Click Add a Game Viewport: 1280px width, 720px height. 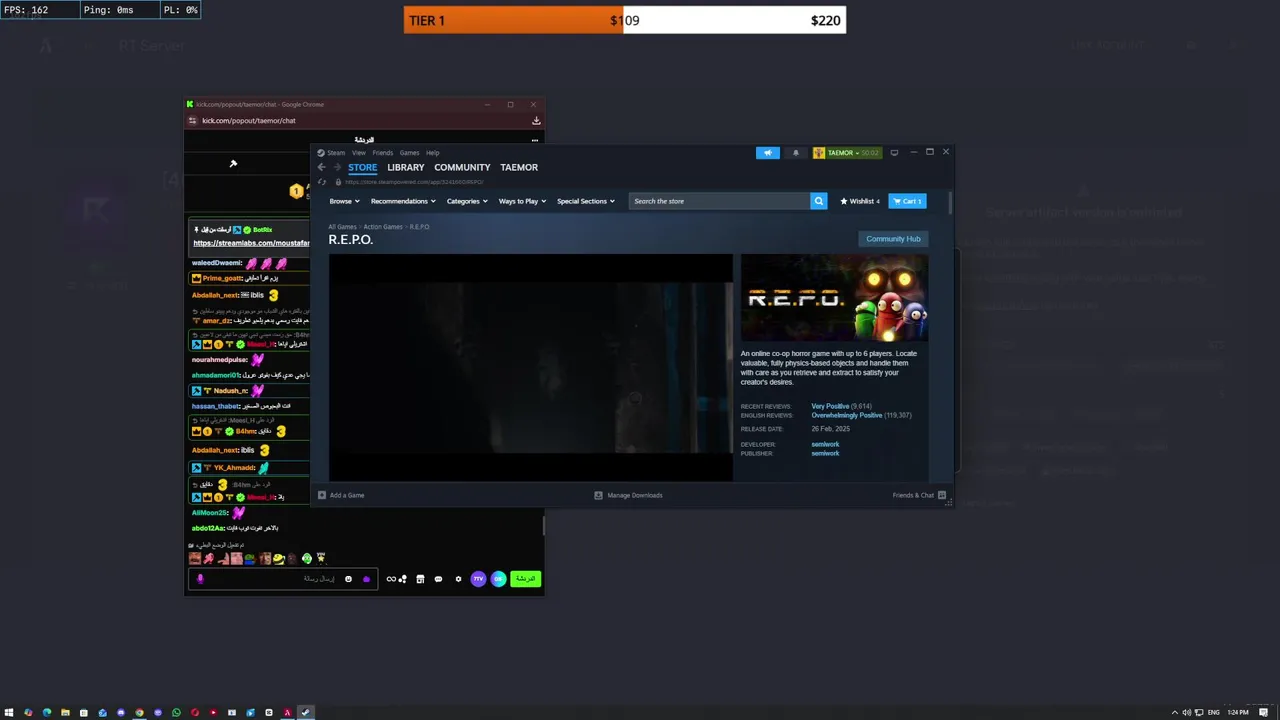point(341,495)
